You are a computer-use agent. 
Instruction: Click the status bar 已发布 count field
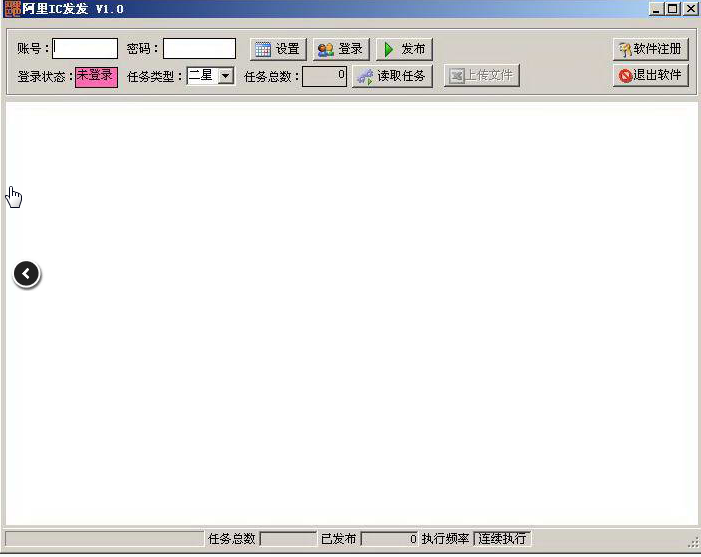click(389, 539)
